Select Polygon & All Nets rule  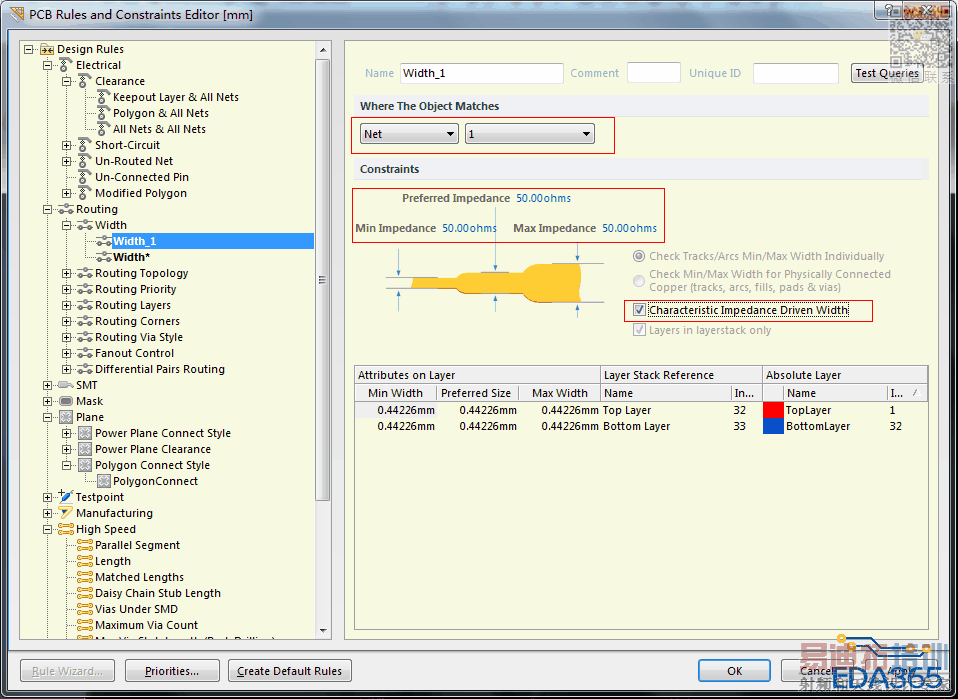tap(161, 112)
